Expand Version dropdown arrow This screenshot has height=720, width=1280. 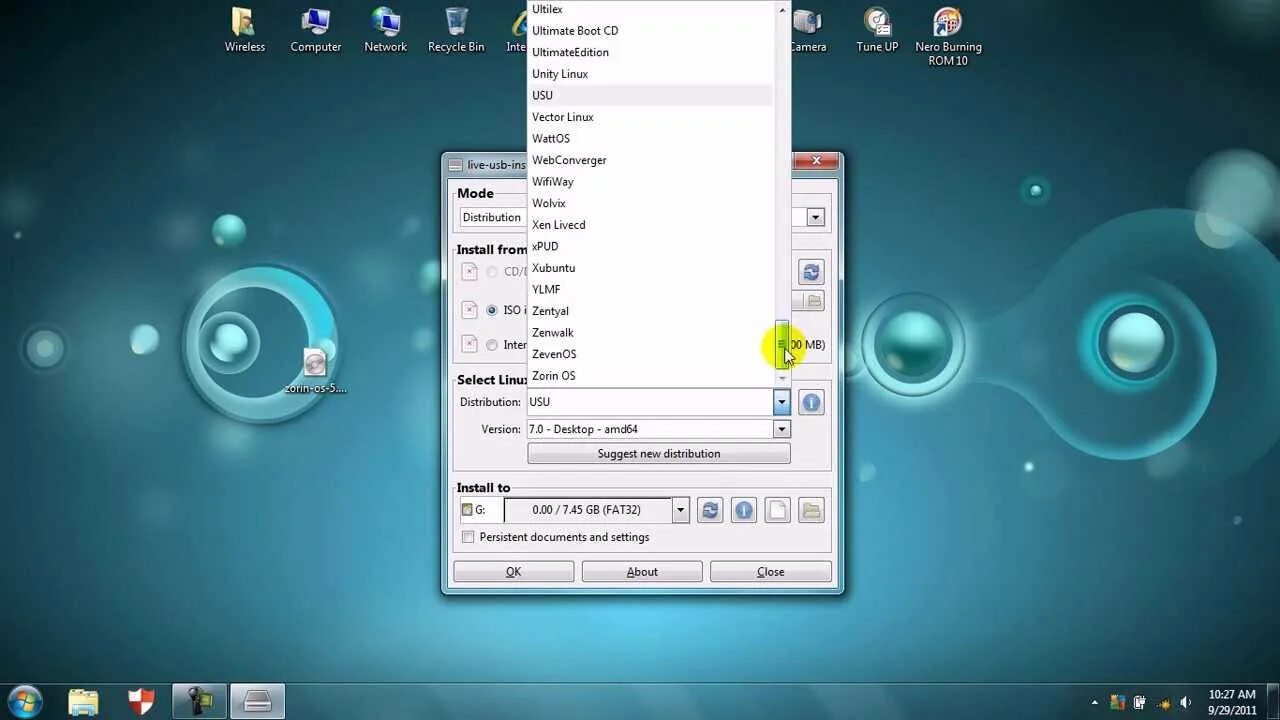click(781, 429)
